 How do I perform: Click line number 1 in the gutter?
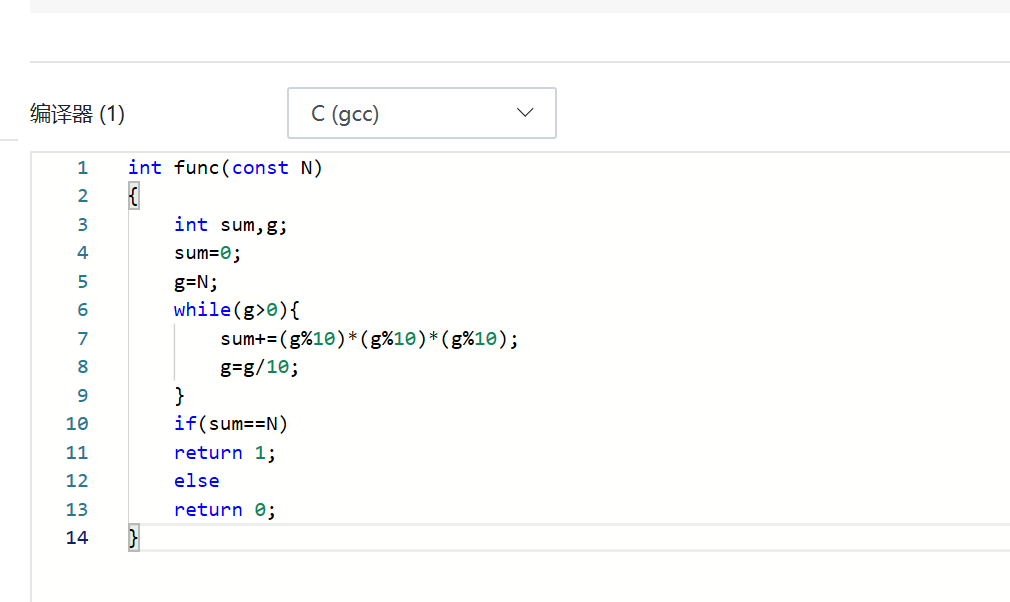click(x=82, y=168)
